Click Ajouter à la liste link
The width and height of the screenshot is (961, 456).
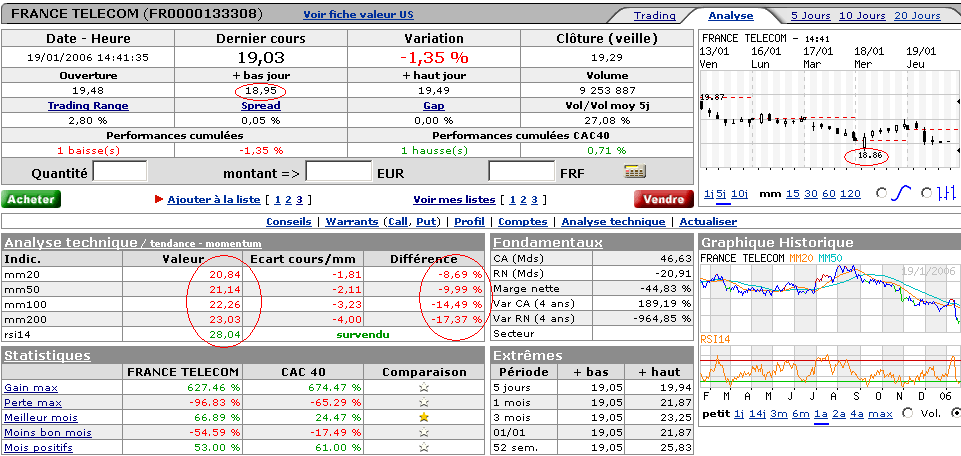point(213,199)
